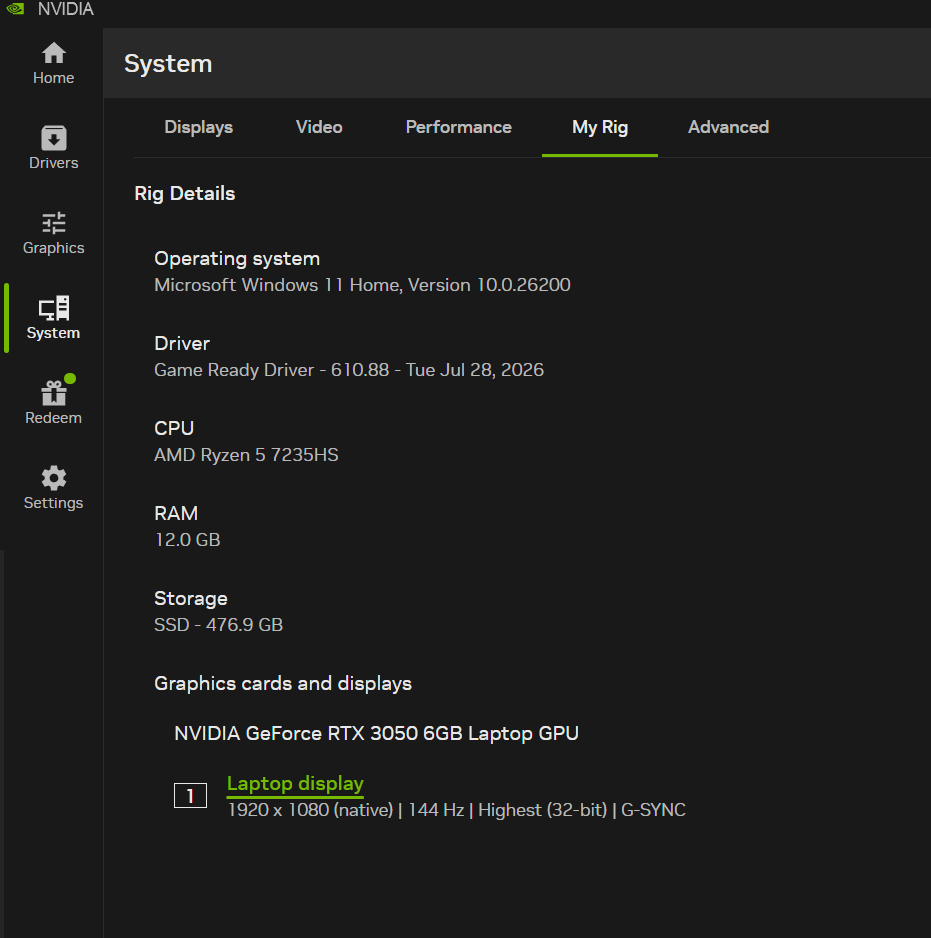Open the Home section in sidebar
Image resolution: width=931 pixels, height=938 pixels.
pyautogui.click(x=53, y=63)
